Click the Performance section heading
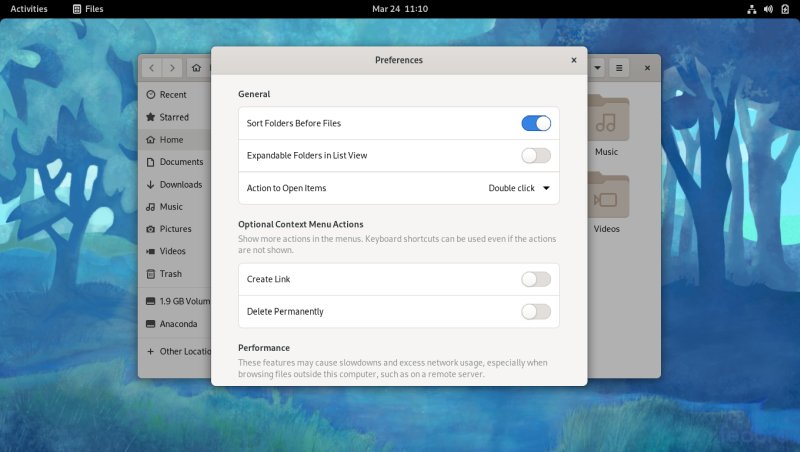 pyautogui.click(x=264, y=347)
